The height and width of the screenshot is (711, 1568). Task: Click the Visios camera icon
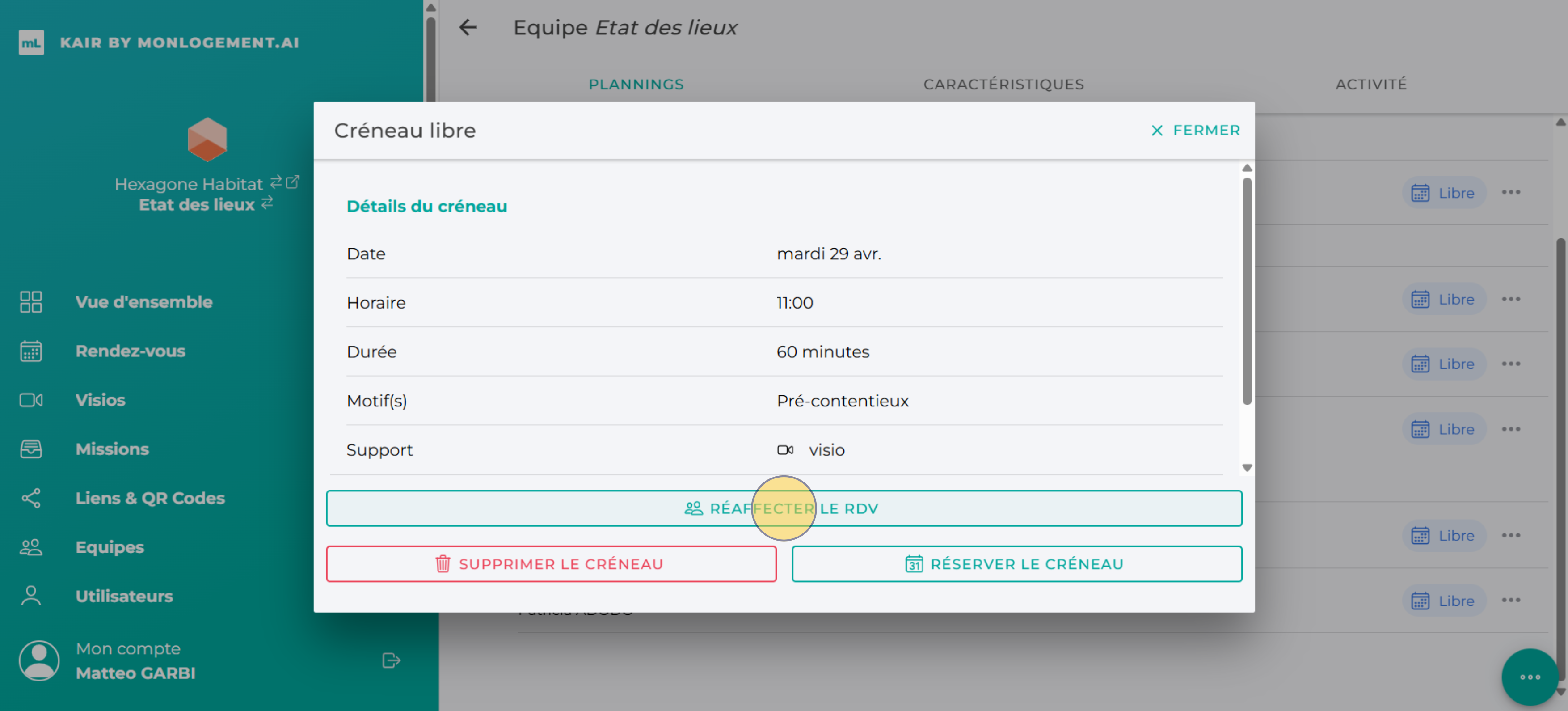(30, 400)
